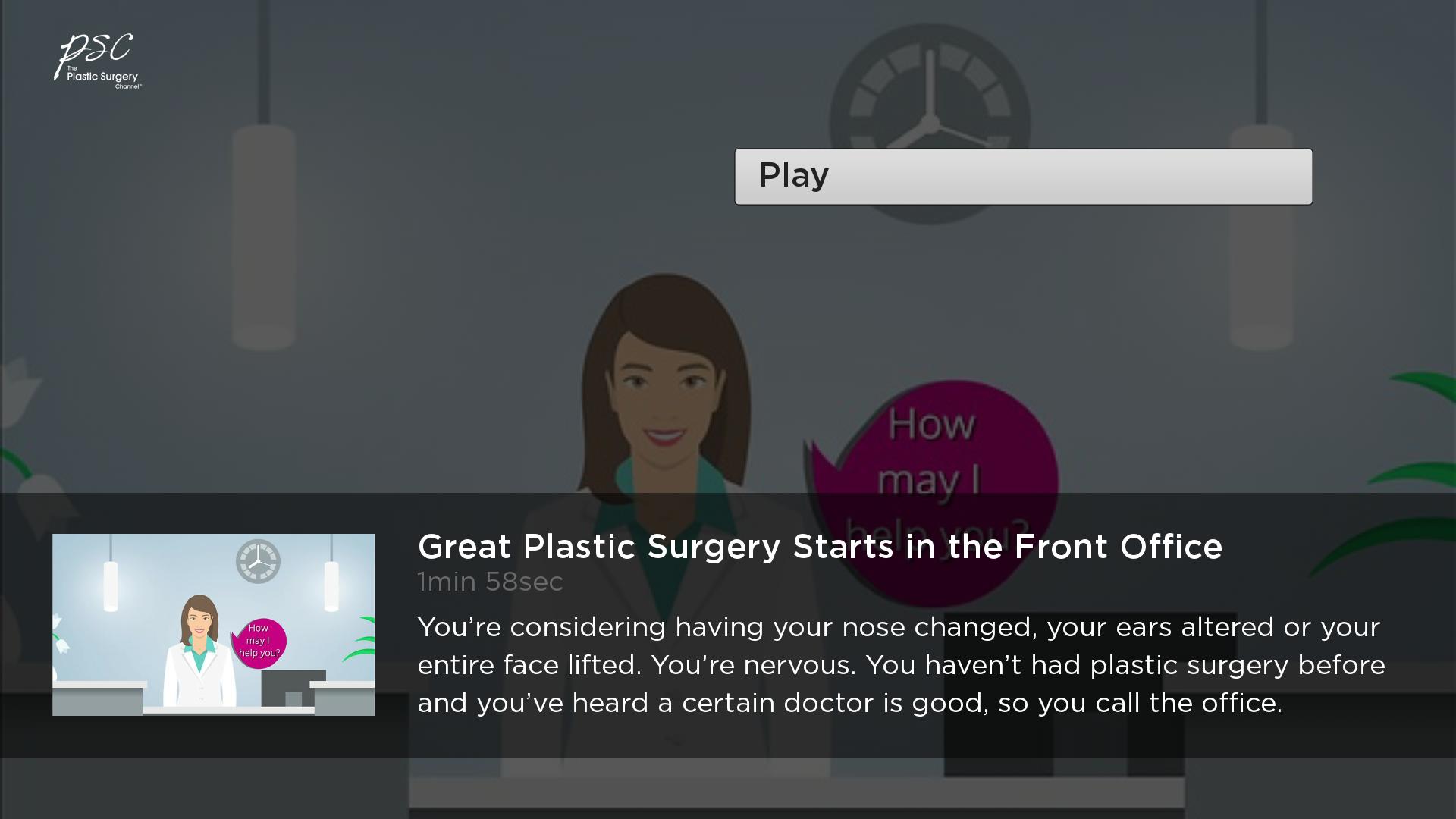Click the Play button

coord(1023,176)
